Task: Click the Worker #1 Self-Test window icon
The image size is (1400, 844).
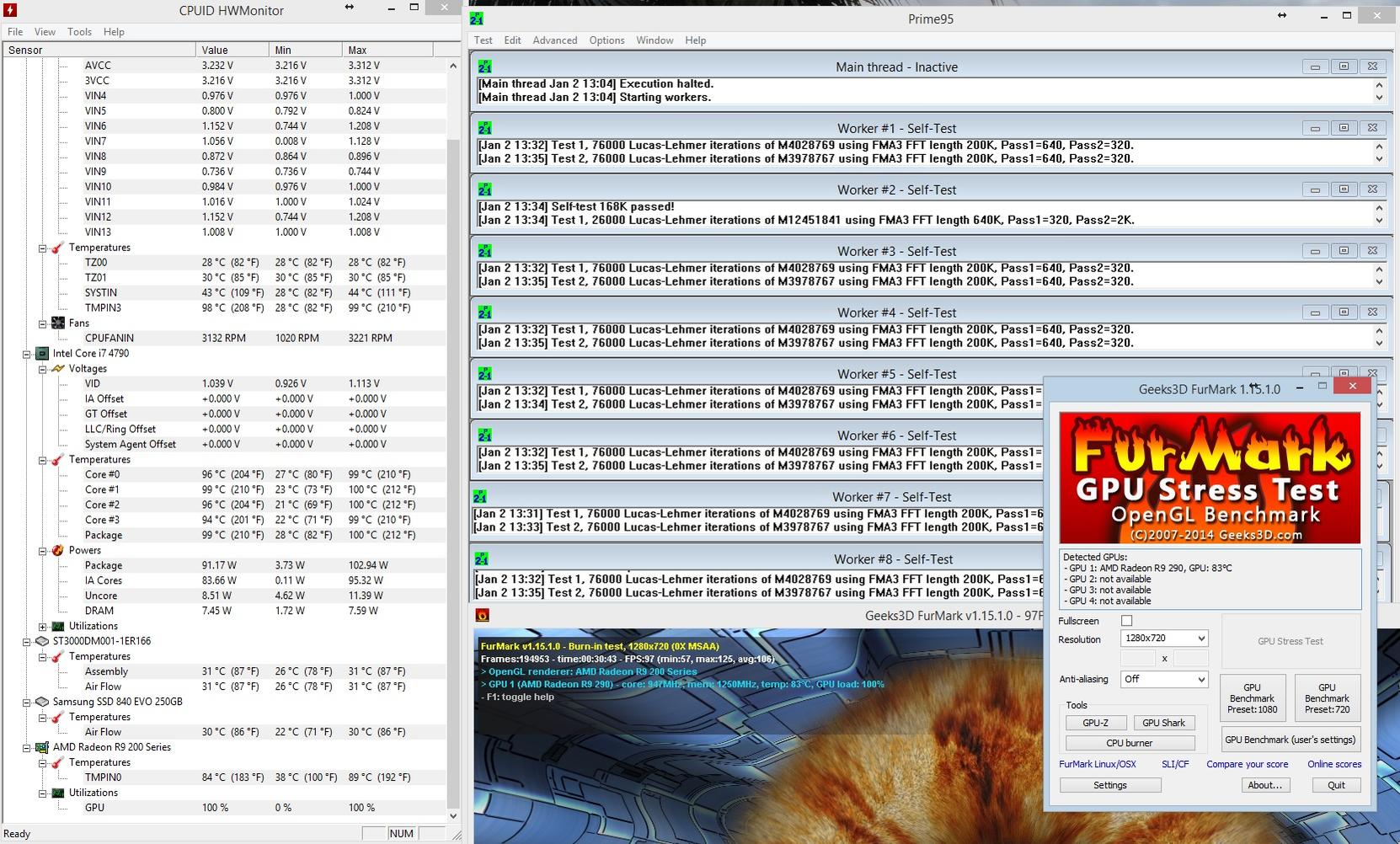Action: coord(484,128)
